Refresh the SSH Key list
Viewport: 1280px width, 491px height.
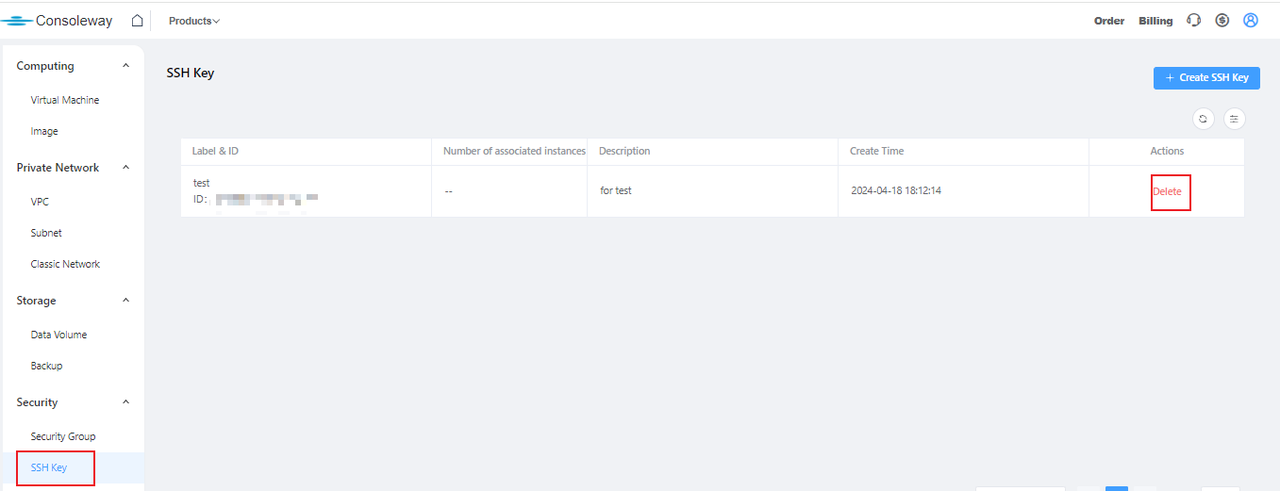click(x=1203, y=119)
